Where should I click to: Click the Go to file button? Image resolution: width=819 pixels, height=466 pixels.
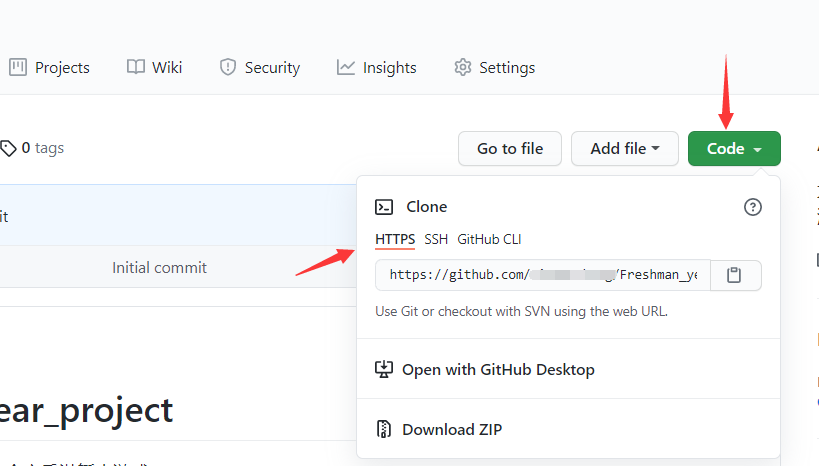click(510, 148)
